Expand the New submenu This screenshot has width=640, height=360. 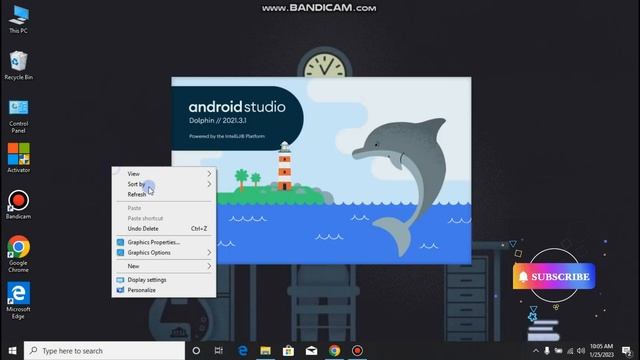[x=164, y=266]
